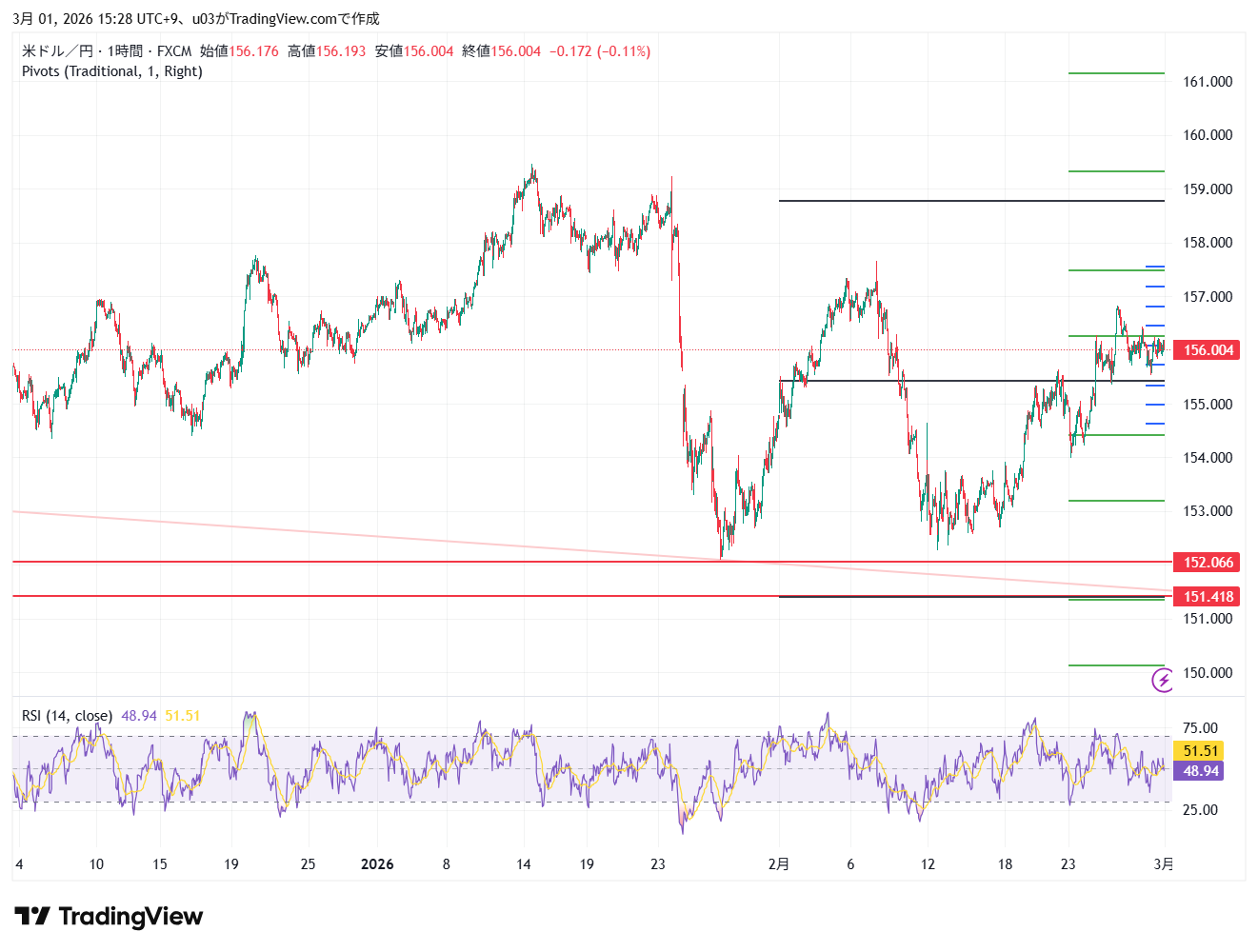Click the yellow RSI value tag 51.51
This screenshot has width=1258, height=952.
1200,751
